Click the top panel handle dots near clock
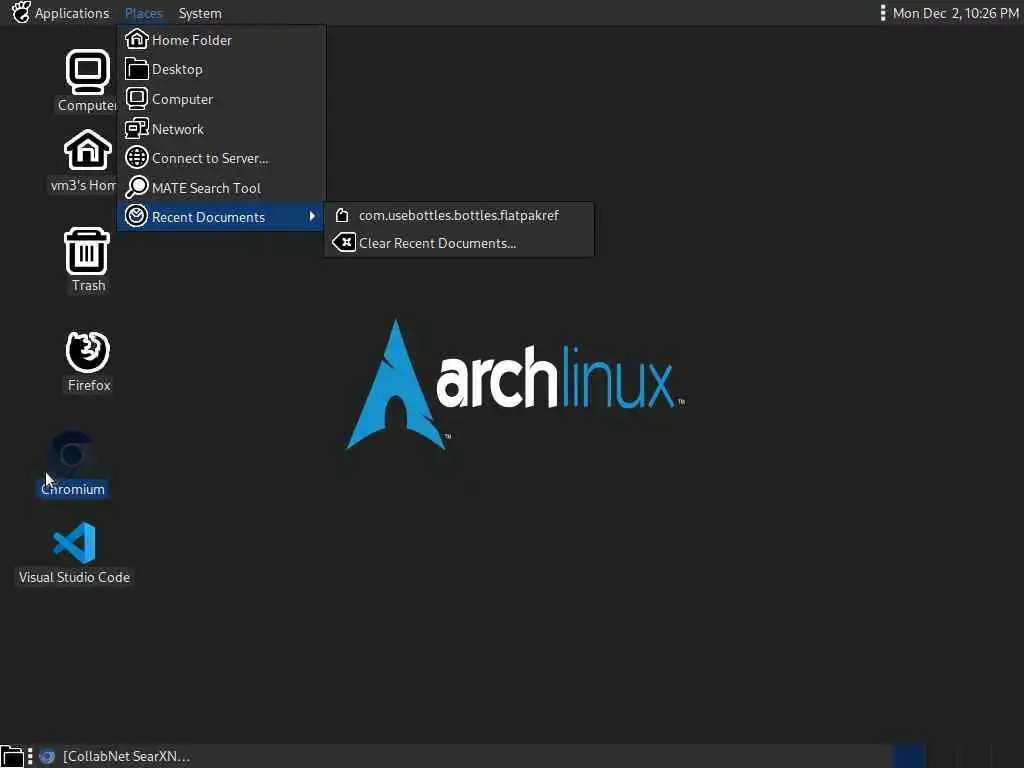Screen dimensions: 1024x768 click(882, 13)
